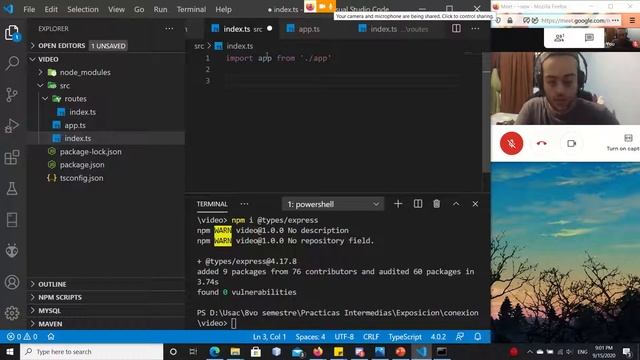Open the Run menu

160,9
